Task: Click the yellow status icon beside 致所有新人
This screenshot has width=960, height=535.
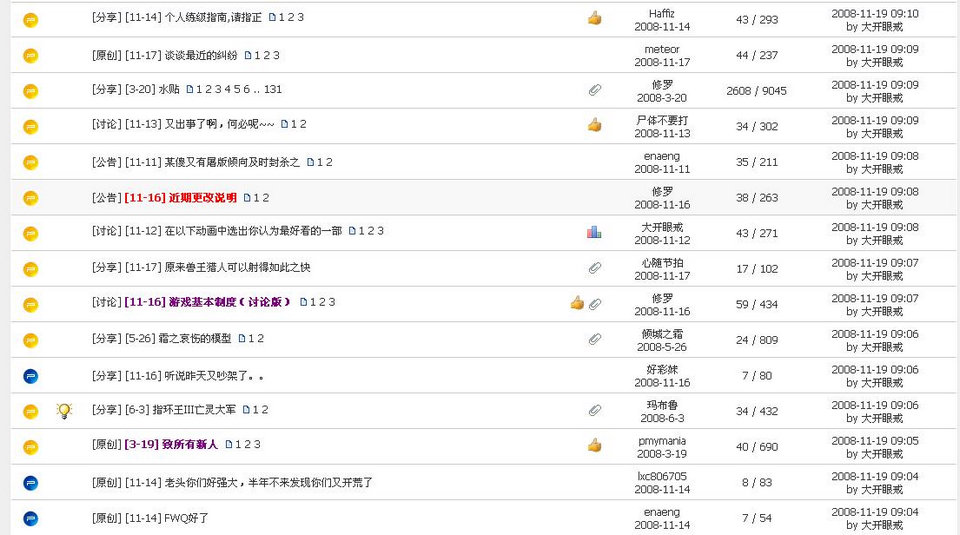Action: click(x=31, y=447)
